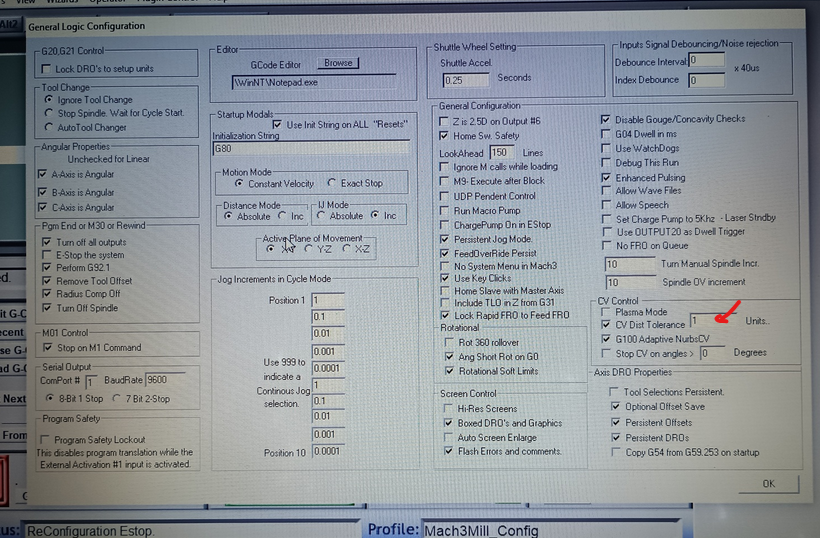Image resolution: width=820 pixels, height=538 pixels.
Task: Toggle Radius Comp Off checkbox
Action: pyautogui.click(x=47, y=294)
